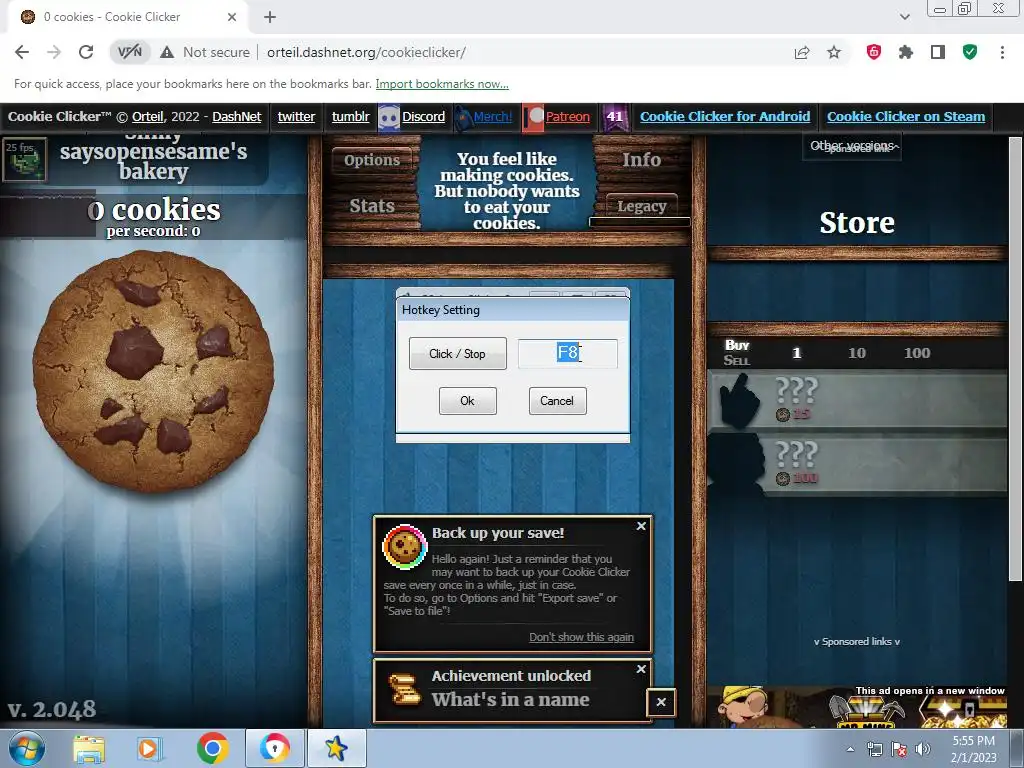
Task: Close the Achievement unlocked notification
Action: tap(641, 669)
